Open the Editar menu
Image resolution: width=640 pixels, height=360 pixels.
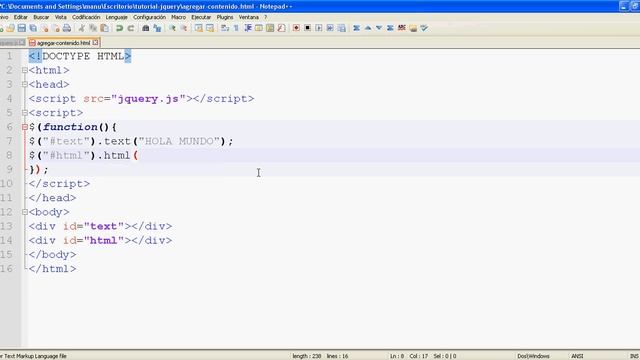[x=20, y=17]
